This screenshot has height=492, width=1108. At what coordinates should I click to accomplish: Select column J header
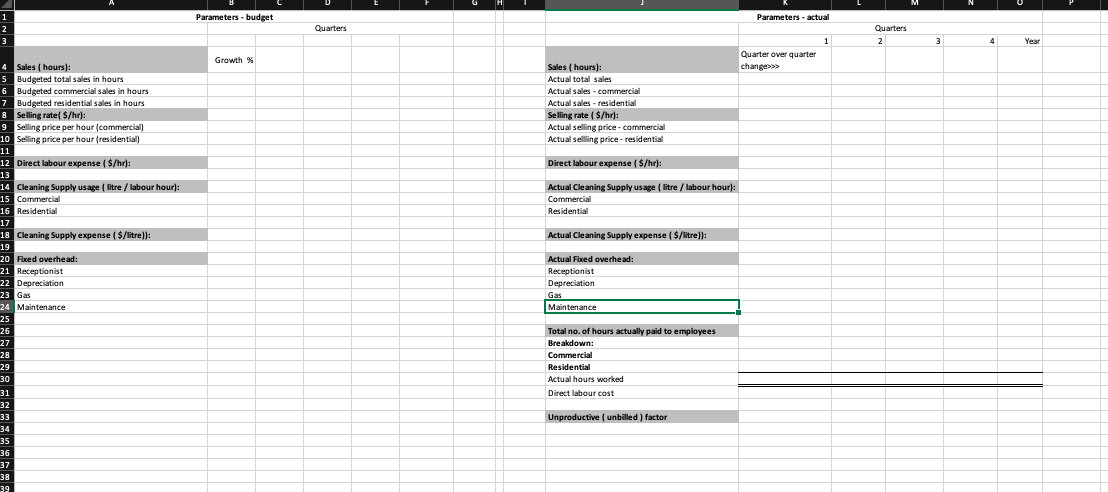pos(642,4)
